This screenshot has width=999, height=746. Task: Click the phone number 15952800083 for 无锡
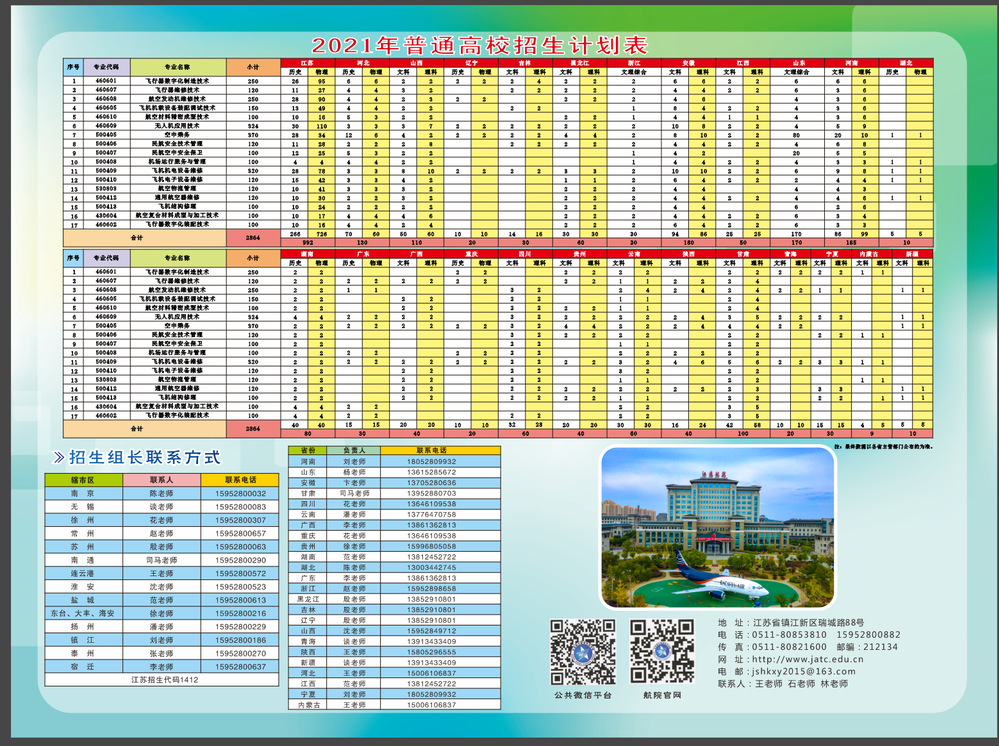pos(240,506)
